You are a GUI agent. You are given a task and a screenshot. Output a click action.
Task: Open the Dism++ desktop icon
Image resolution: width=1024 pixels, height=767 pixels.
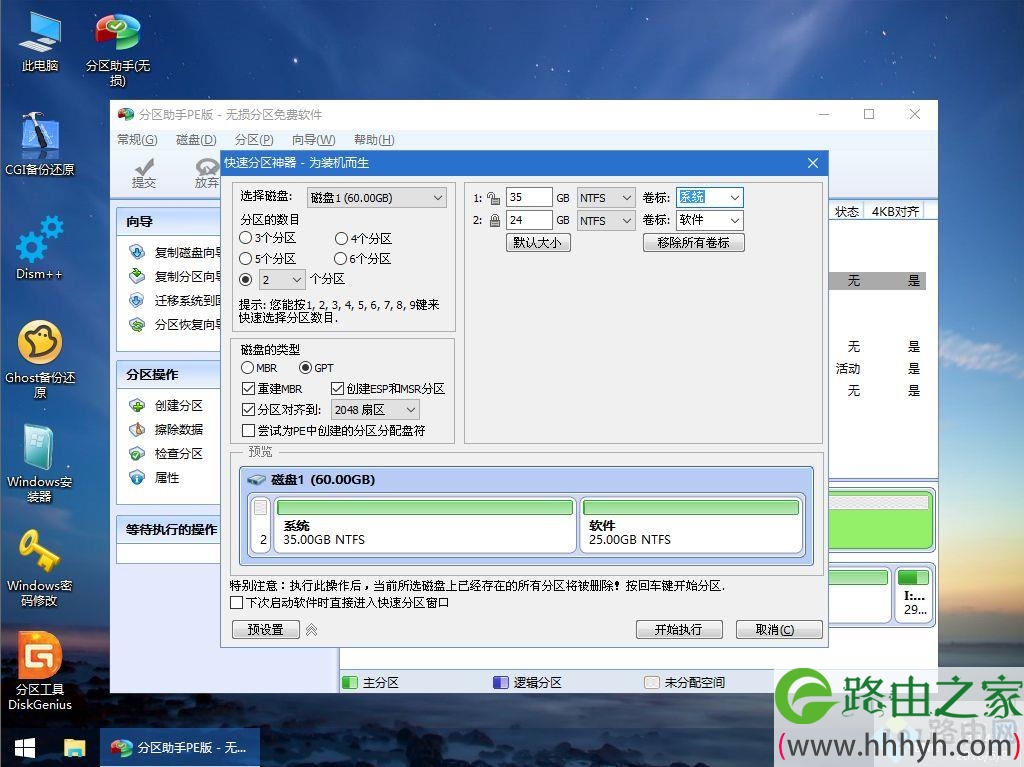tap(40, 248)
